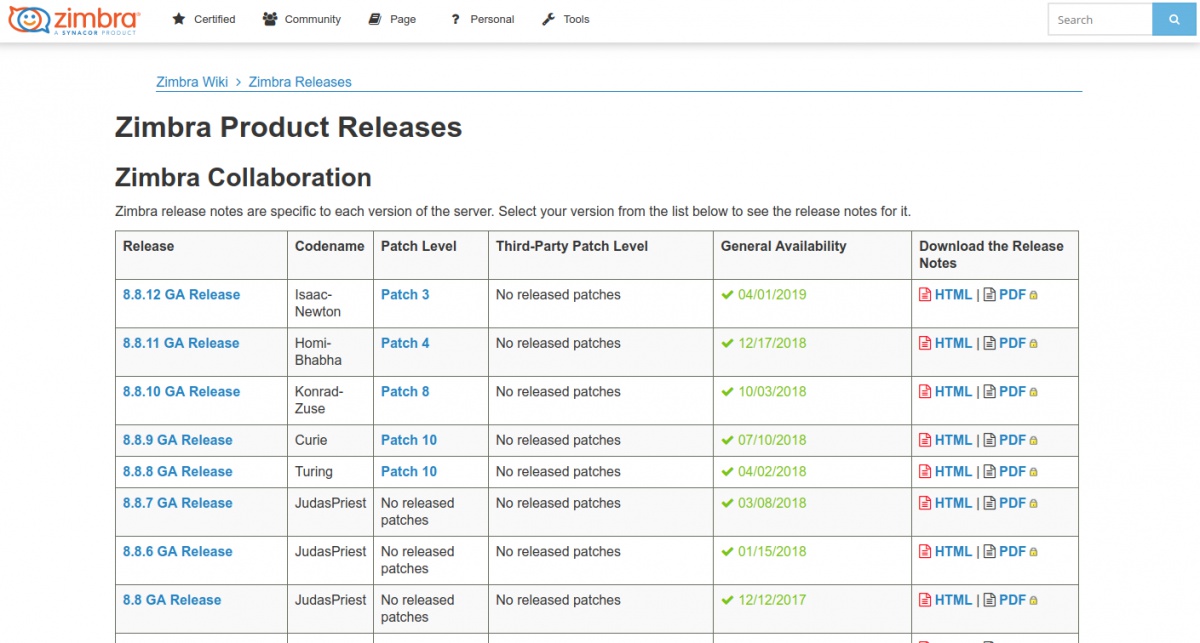
Task: Click the Zimbra logo
Action: [74, 20]
